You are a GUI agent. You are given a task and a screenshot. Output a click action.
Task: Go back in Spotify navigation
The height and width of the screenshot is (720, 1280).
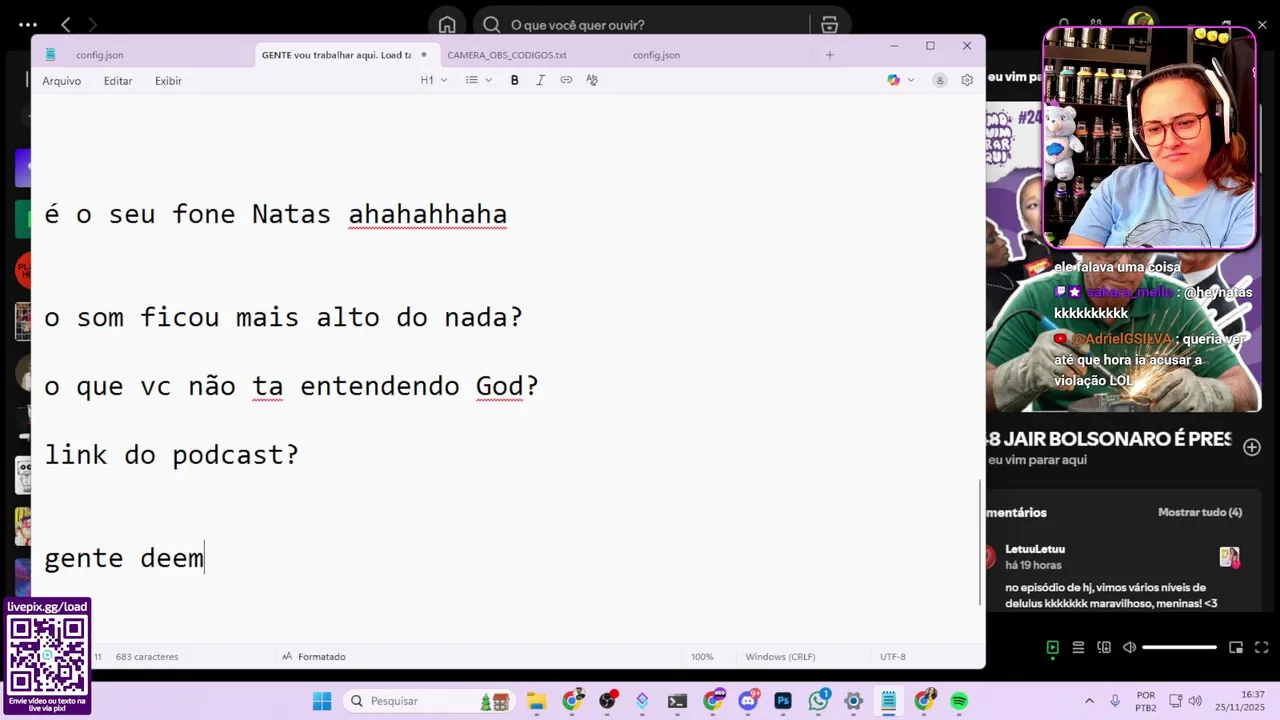[x=66, y=25]
